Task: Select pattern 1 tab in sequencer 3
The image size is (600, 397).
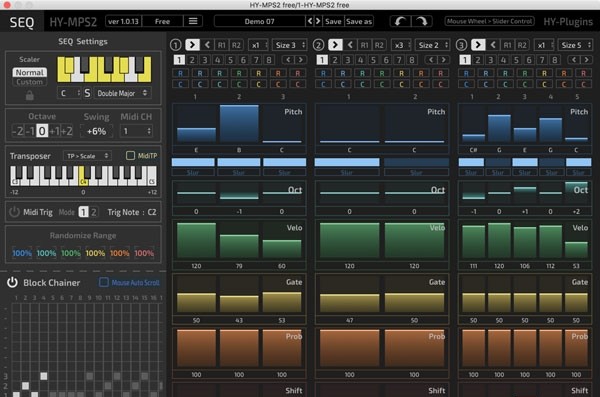Action: coord(465,60)
